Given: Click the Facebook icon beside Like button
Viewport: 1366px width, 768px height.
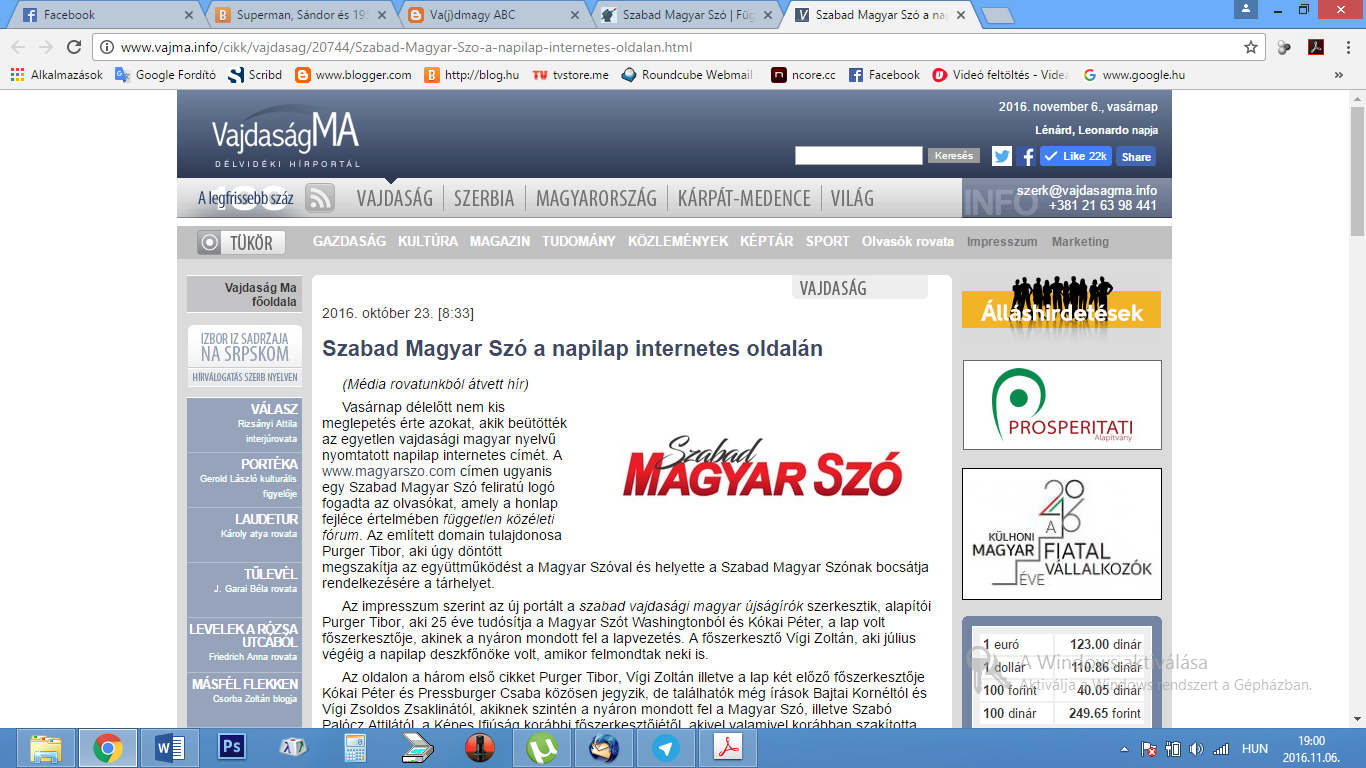Looking at the screenshot, I should [x=1027, y=156].
